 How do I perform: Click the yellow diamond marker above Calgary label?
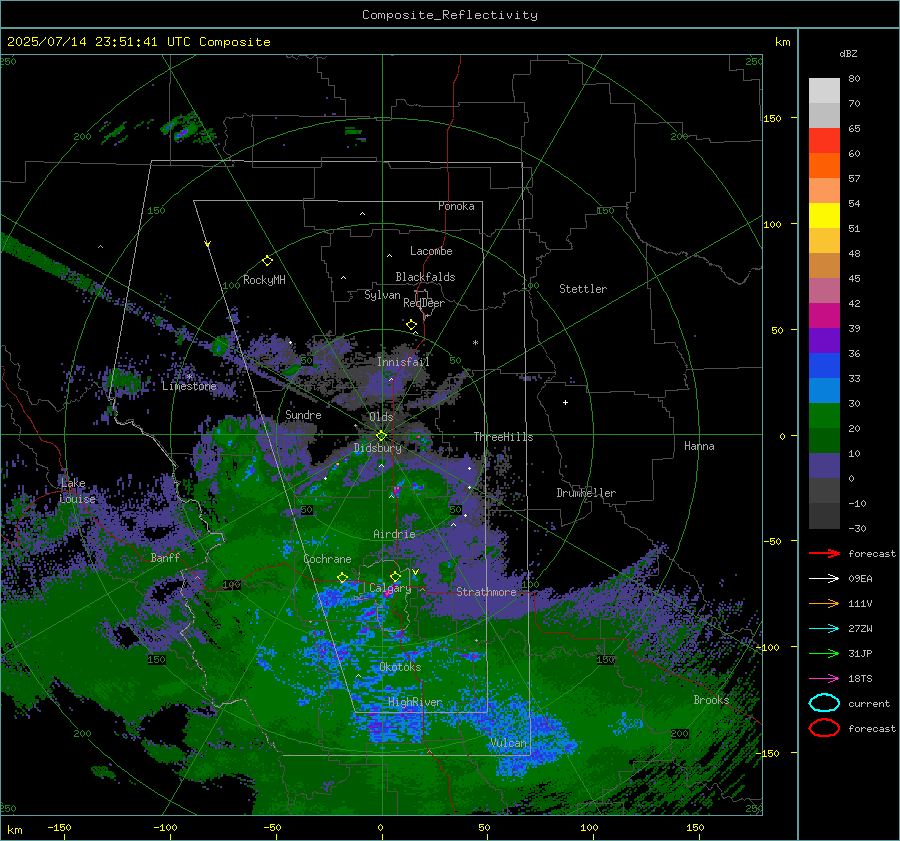(x=395, y=576)
